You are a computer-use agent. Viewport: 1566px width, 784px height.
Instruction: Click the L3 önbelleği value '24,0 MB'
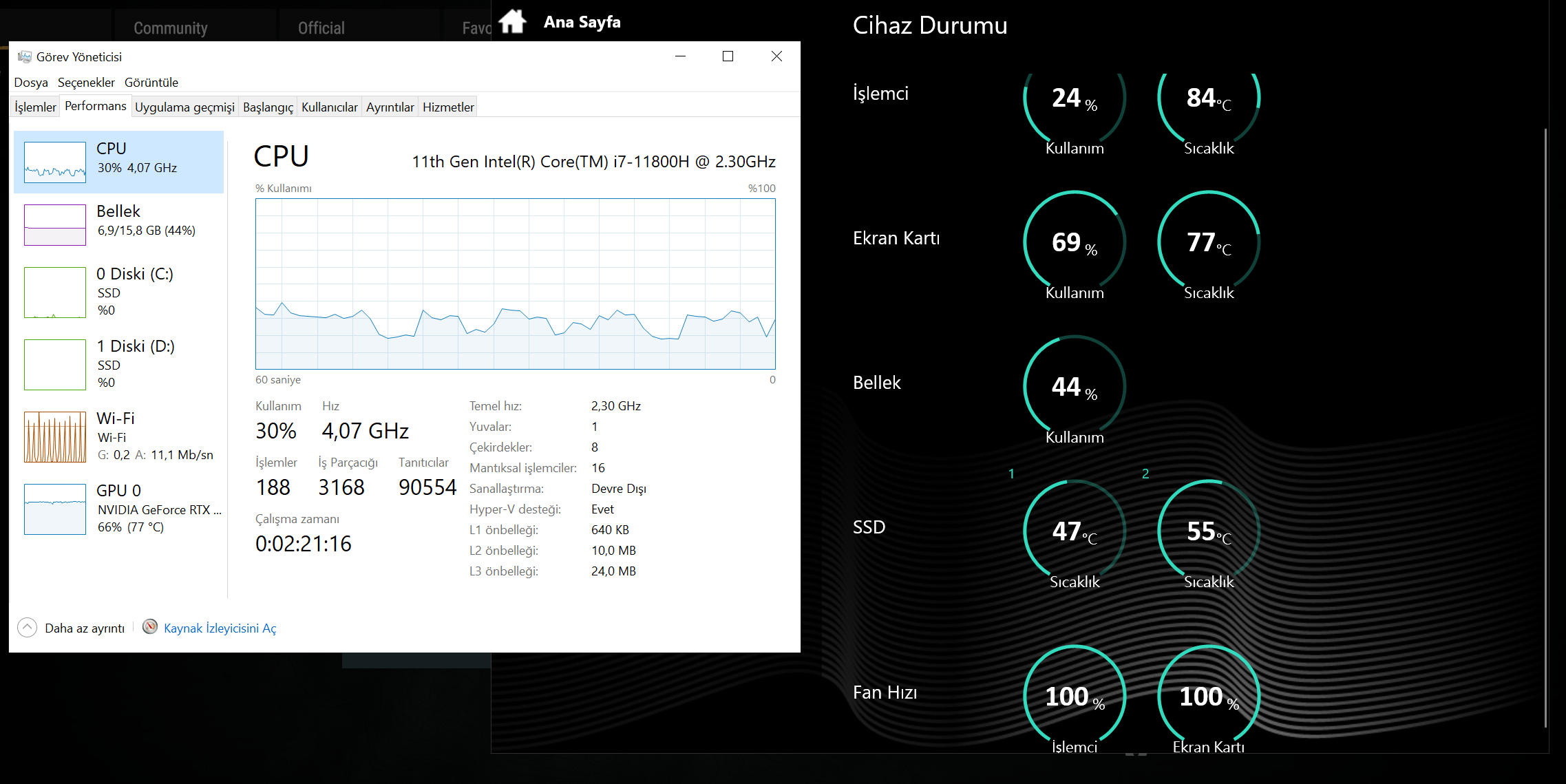tap(614, 571)
